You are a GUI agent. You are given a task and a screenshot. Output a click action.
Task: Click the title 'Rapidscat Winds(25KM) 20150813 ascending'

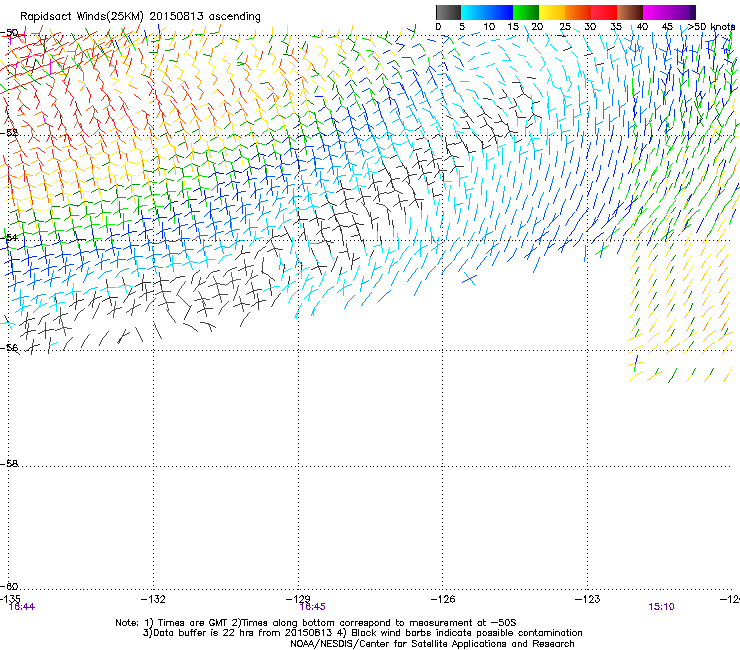click(140, 17)
